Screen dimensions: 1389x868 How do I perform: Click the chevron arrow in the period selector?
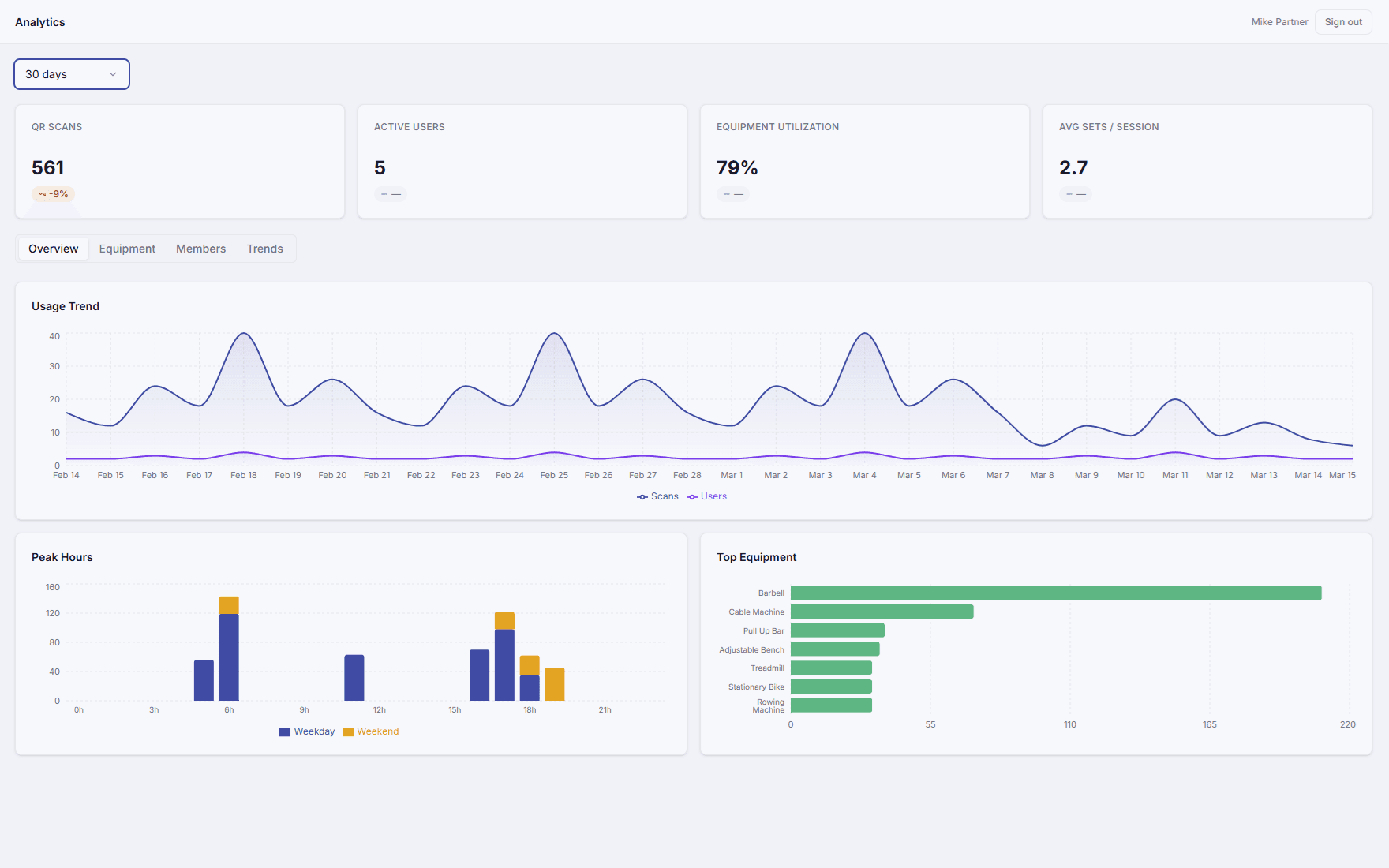[113, 74]
